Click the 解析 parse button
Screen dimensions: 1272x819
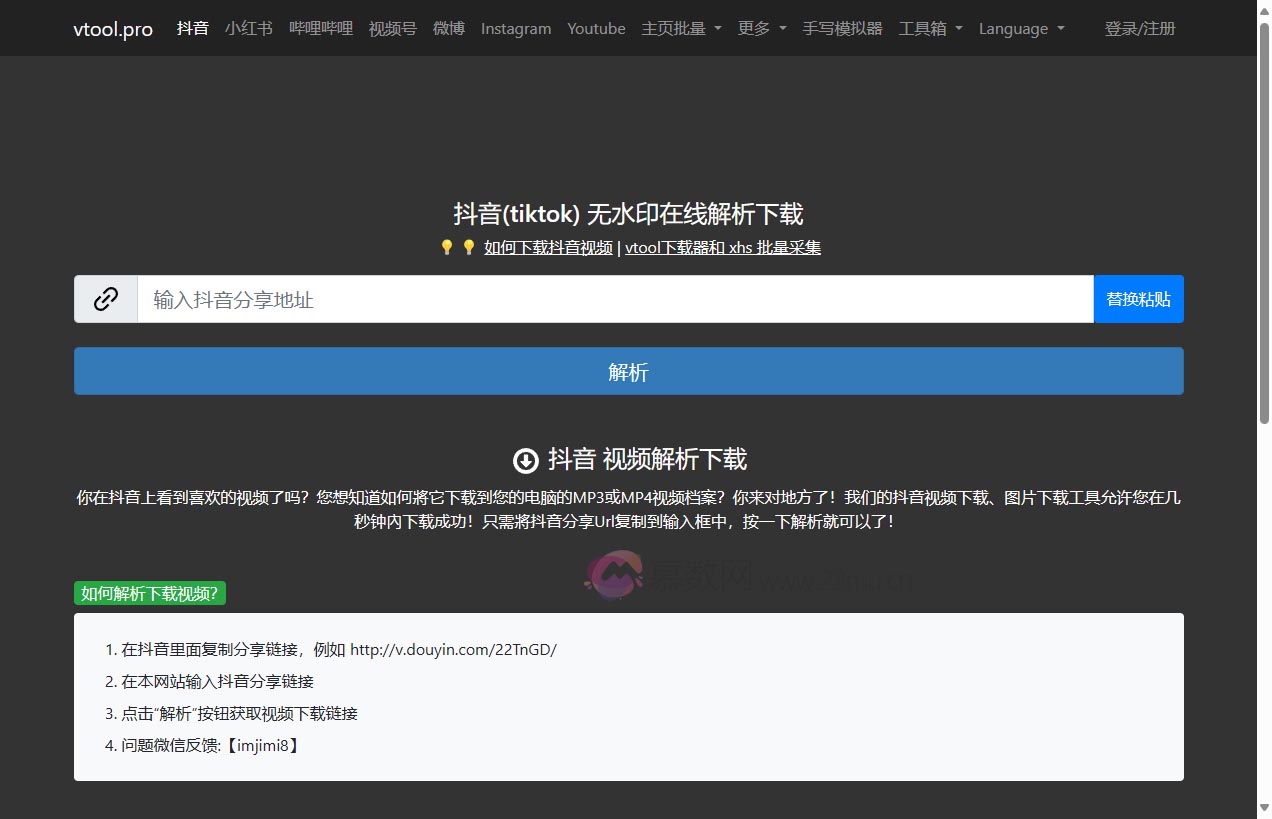[x=628, y=371]
